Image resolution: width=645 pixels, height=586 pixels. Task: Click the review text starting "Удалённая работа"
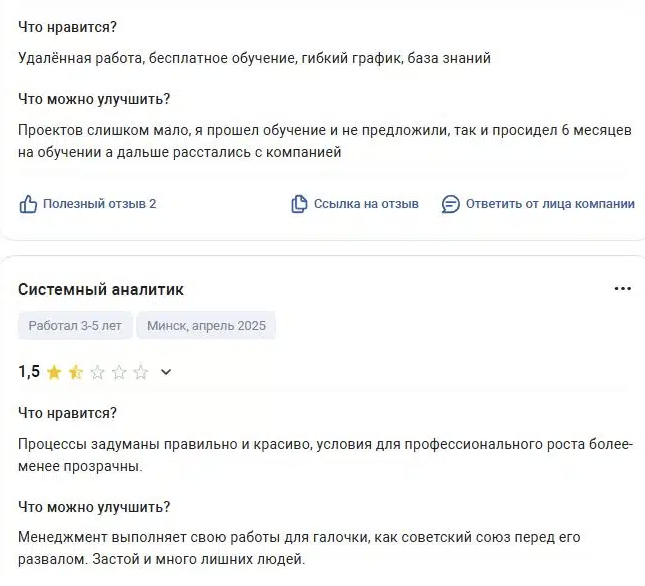254,59
